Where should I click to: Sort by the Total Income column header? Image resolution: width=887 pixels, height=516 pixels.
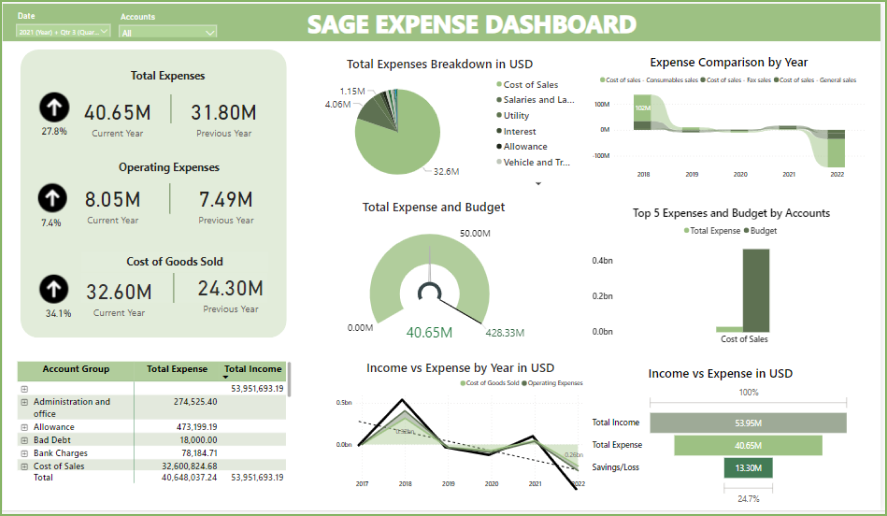point(253,369)
